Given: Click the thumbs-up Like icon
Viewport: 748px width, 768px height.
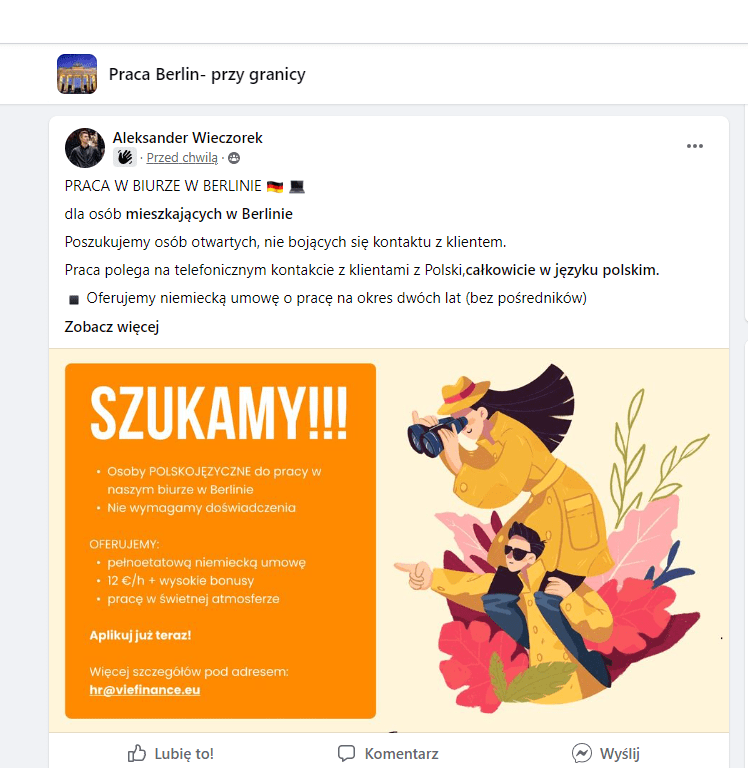Looking at the screenshot, I should coord(137,753).
